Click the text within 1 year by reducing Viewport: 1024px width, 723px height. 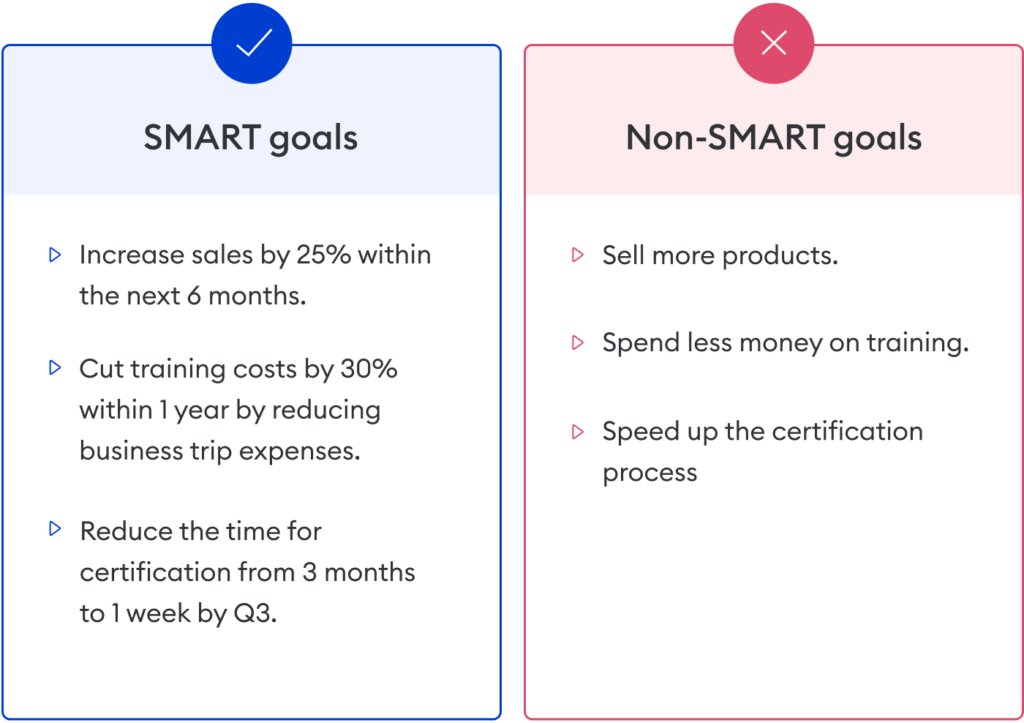coord(230,411)
